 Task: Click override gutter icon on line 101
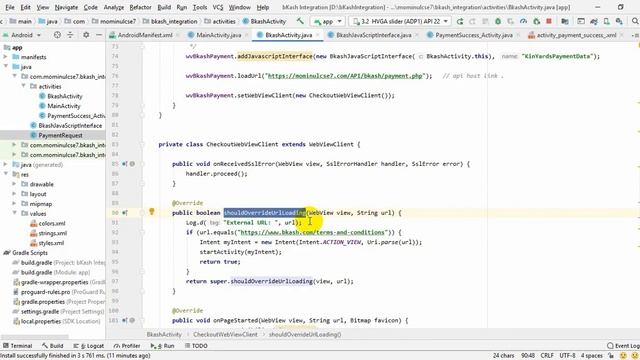point(125,320)
